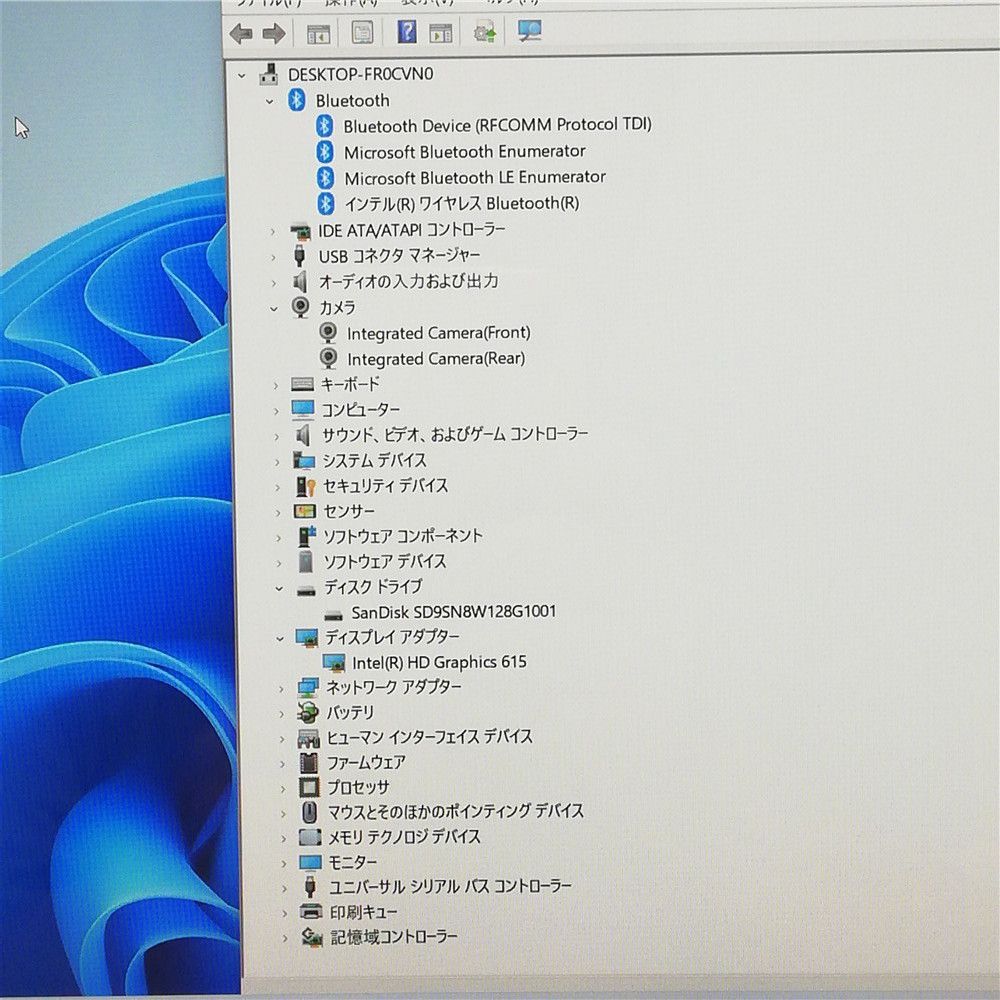1000x1000 pixels.
Task: Select the バッテリ category item
Action: (x=350, y=713)
